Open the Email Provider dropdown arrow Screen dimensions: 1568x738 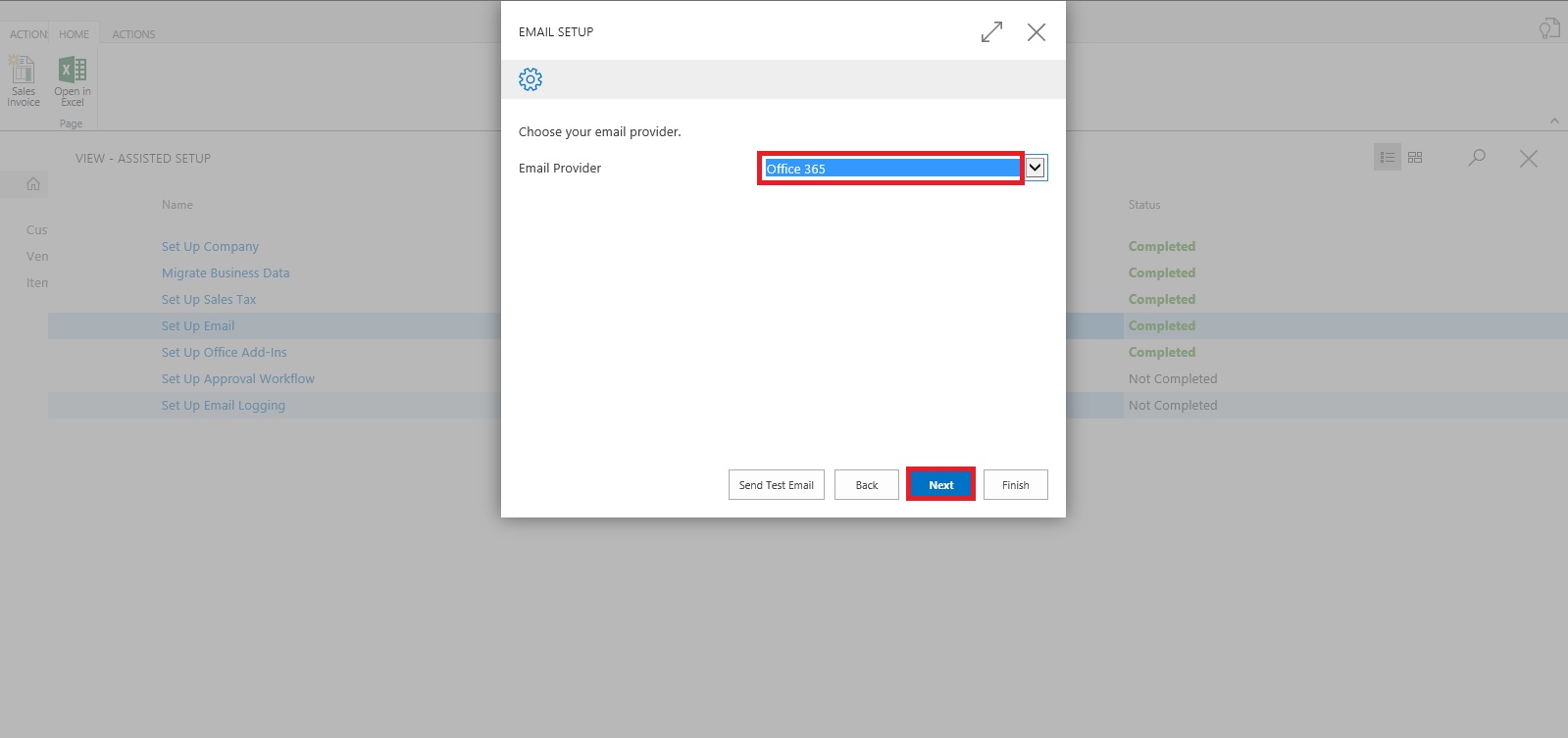click(x=1036, y=168)
